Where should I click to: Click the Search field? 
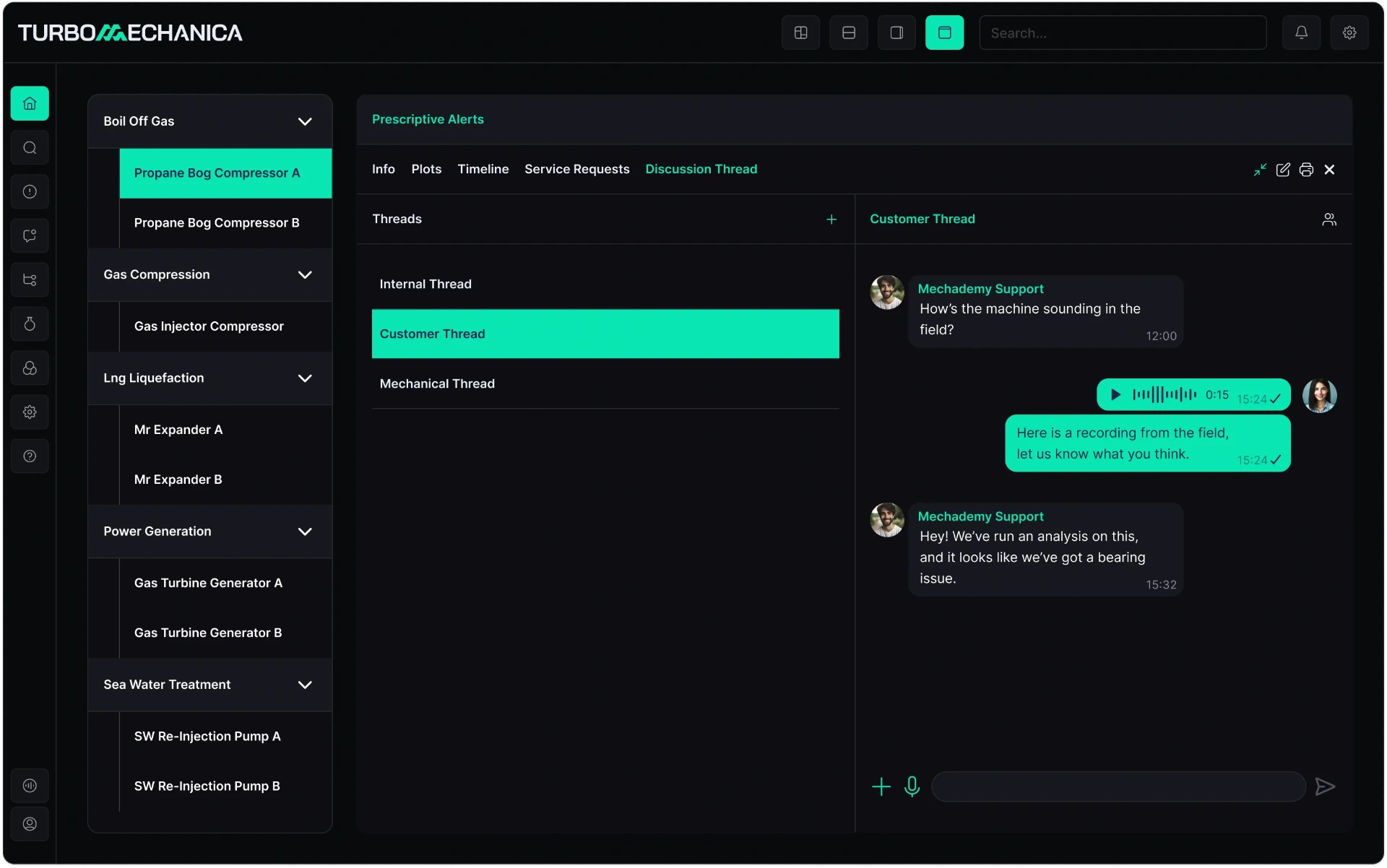tap(1123, 32)
